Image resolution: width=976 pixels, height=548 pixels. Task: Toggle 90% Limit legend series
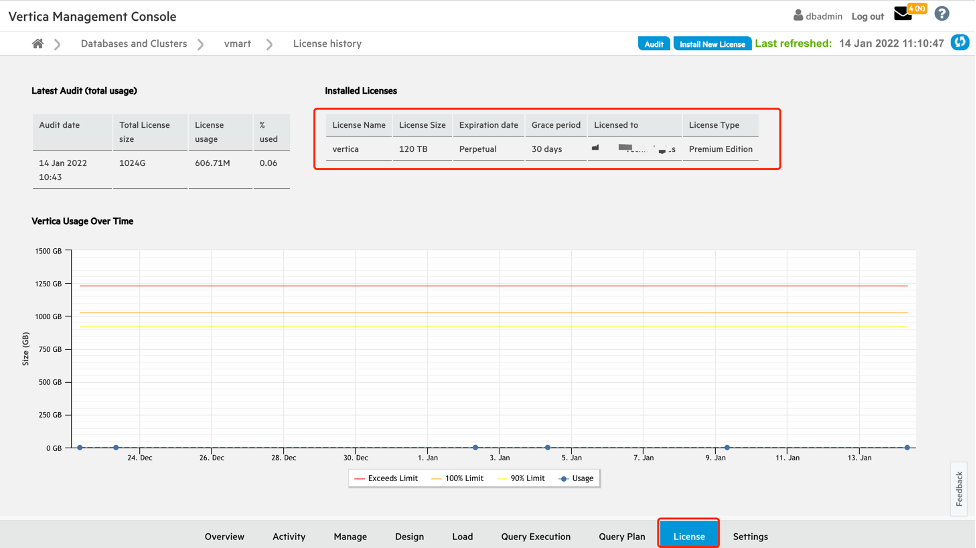[521, 478]
